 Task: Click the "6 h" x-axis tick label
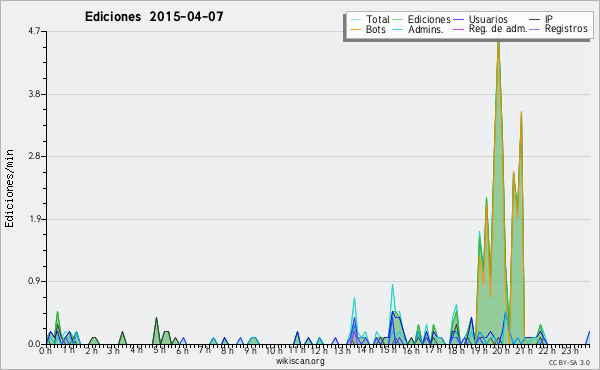point(182,350)
